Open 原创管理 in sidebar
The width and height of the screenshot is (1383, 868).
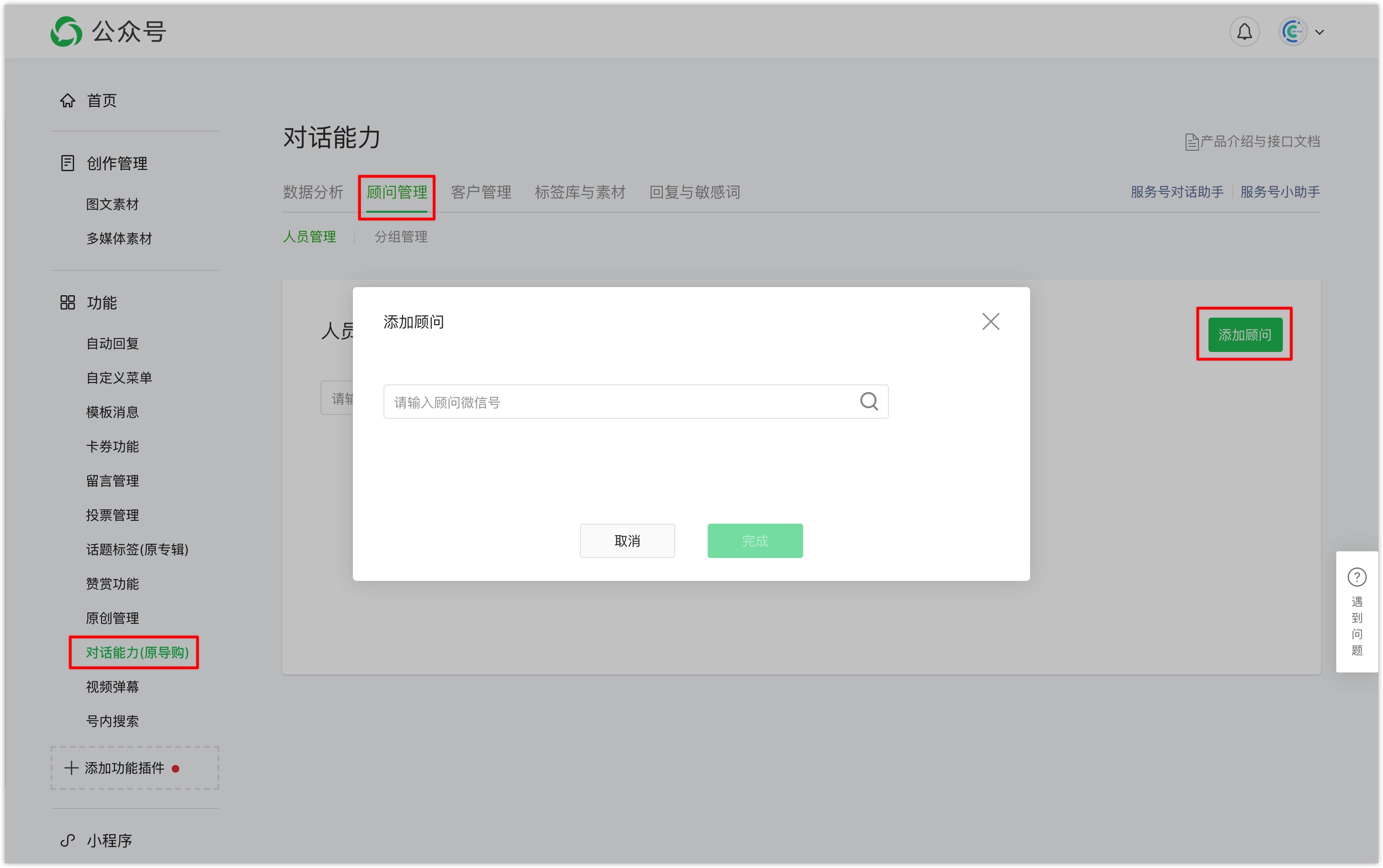click(113, 618)
